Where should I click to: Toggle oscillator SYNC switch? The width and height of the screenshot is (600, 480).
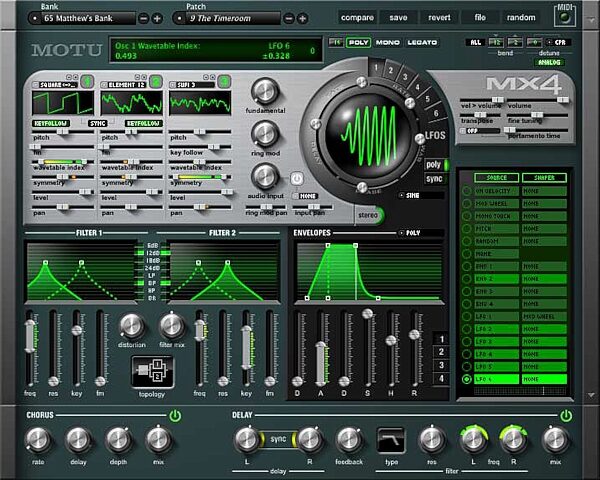pos(98,123)
